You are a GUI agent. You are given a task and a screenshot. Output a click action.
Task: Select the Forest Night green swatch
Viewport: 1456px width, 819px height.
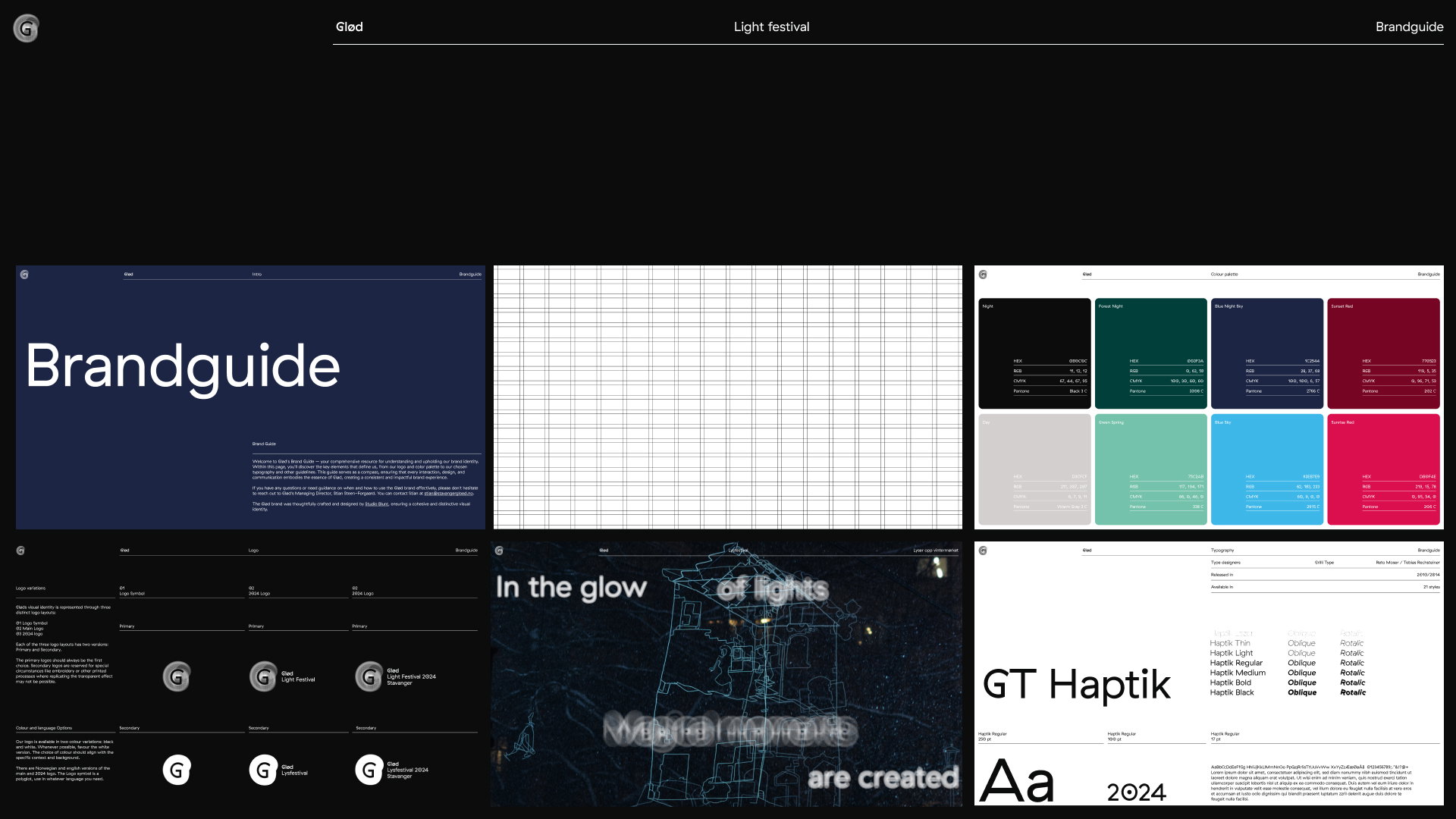tap(1150, 353)
